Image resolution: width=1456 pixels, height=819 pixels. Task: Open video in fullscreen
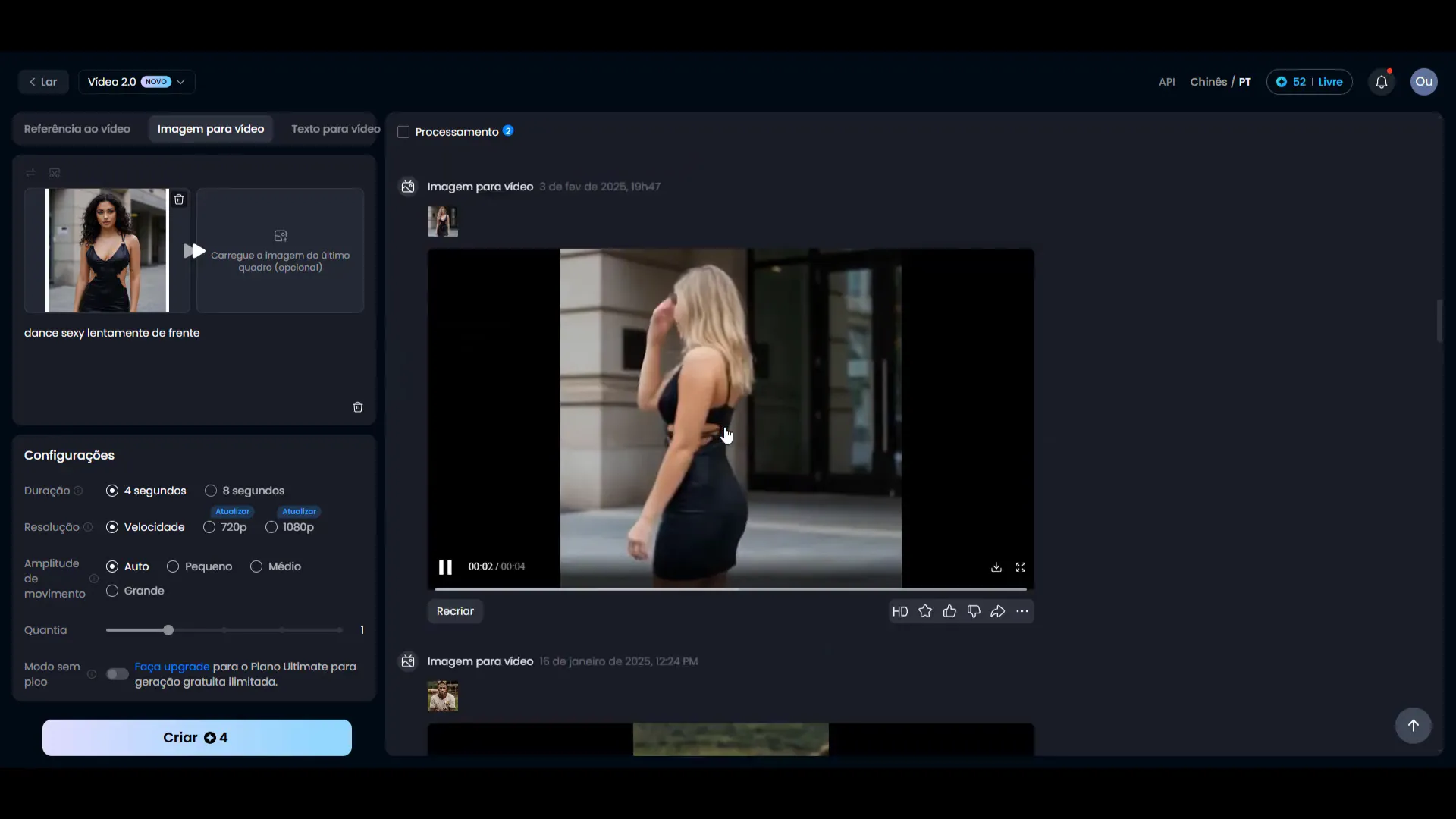click(x=1021, y=567)
